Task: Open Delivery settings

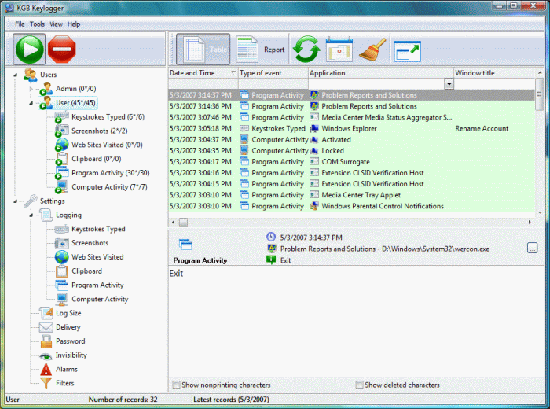Action: 68,327
